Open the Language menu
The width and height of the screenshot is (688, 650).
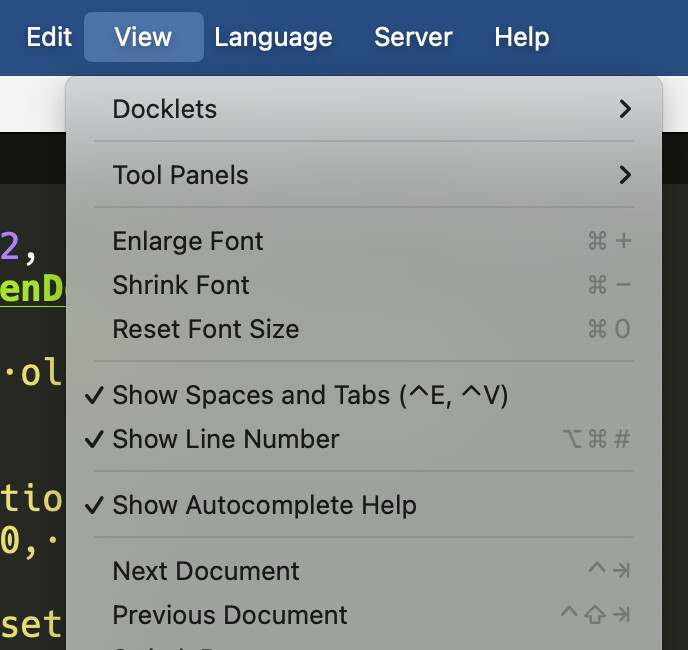(x=273, y=38)
